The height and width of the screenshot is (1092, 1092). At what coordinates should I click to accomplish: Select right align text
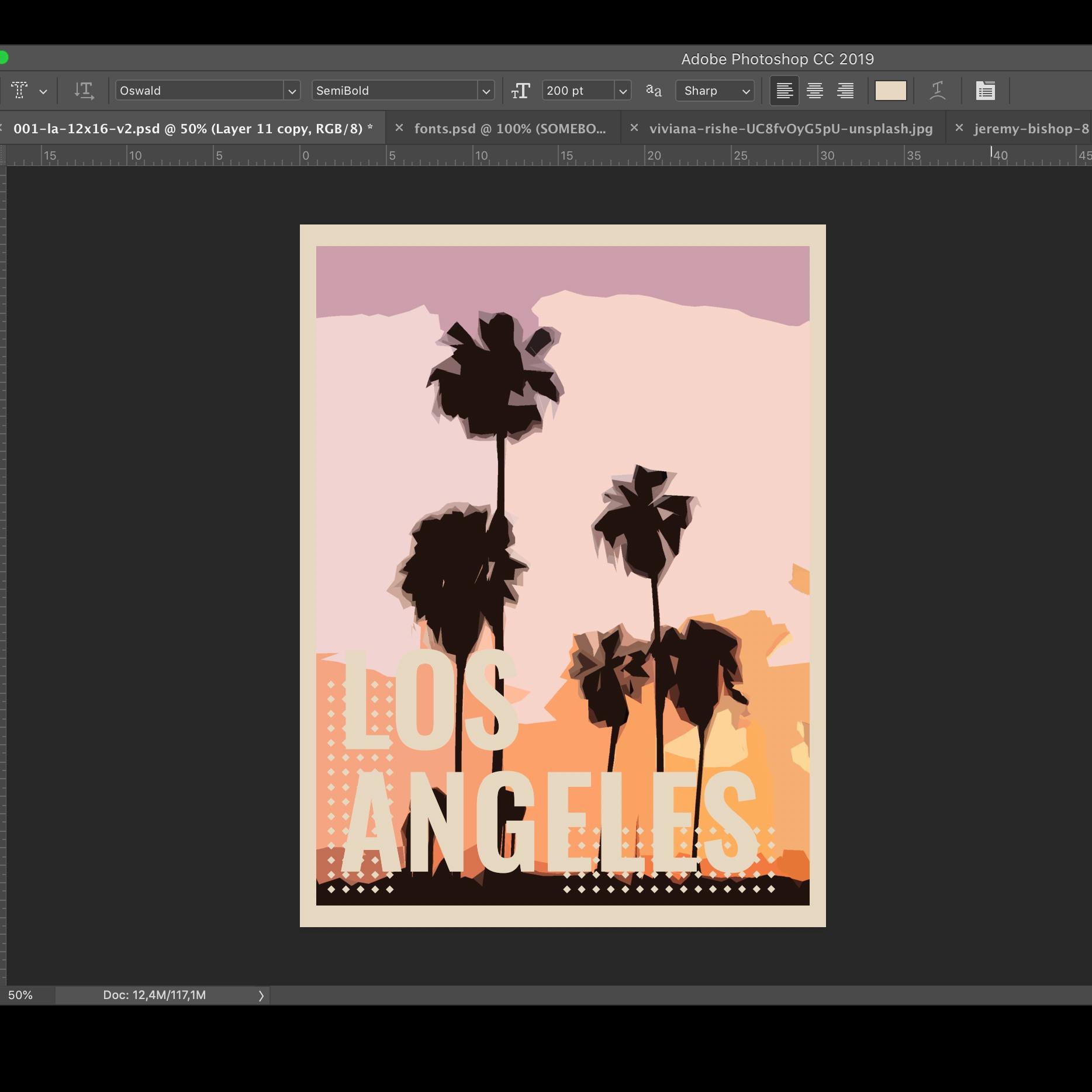tap(845, 91)
